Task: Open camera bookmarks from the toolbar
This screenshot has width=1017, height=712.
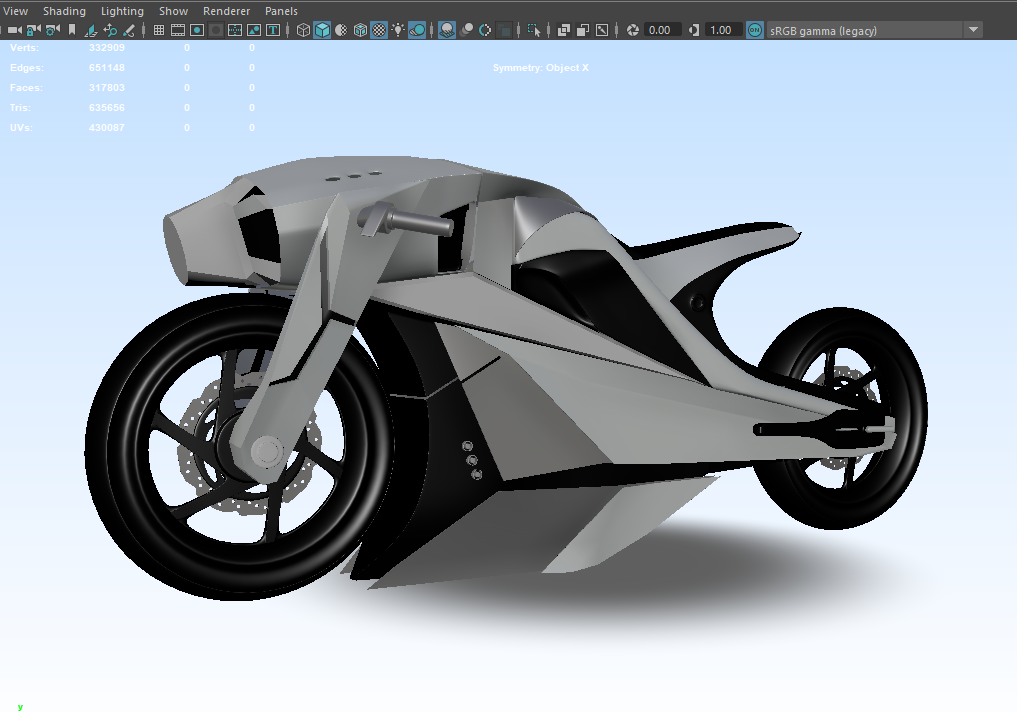Action: click(x=72, y=30)
